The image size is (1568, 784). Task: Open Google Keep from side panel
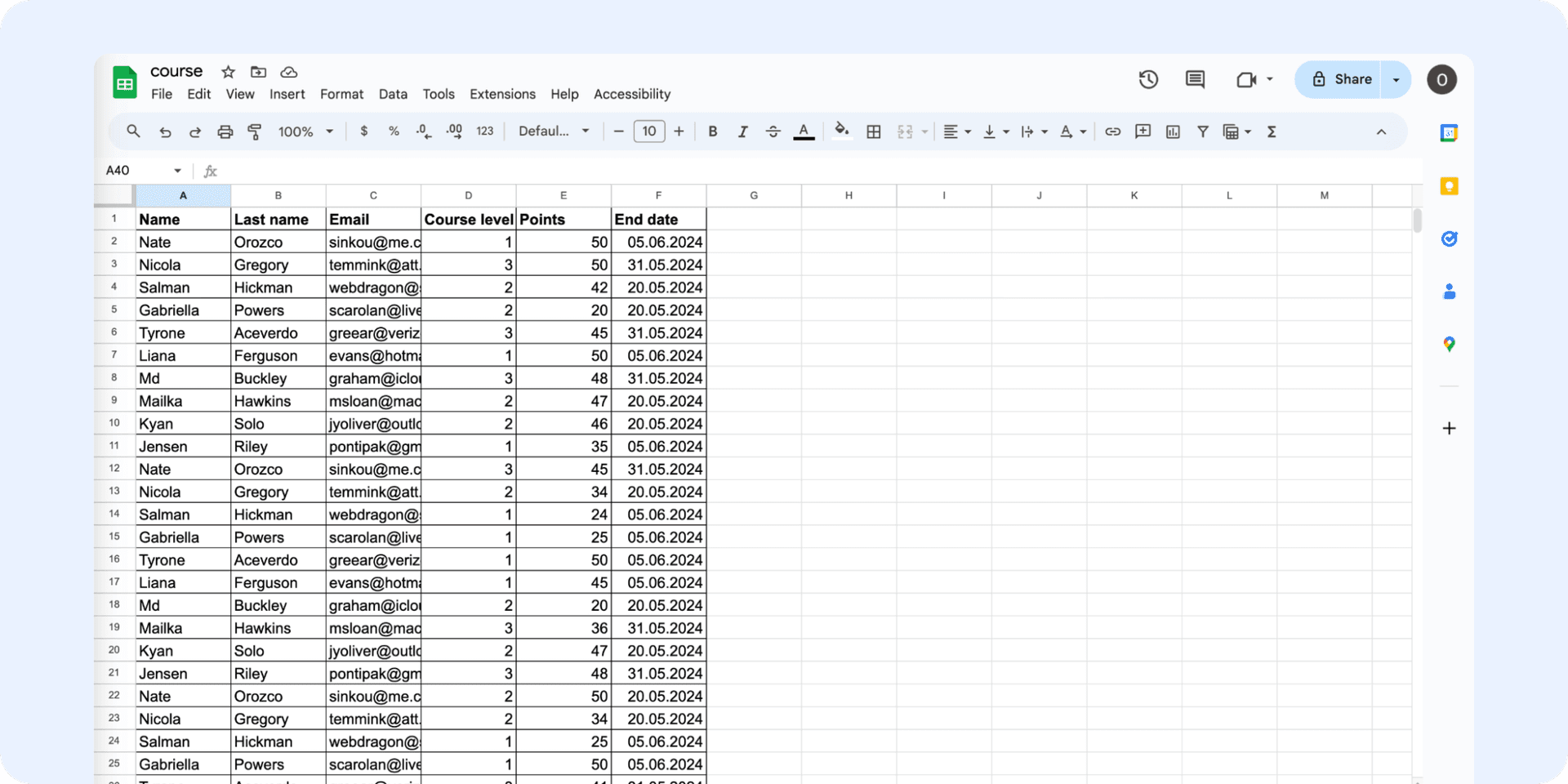click(1449, 186)
